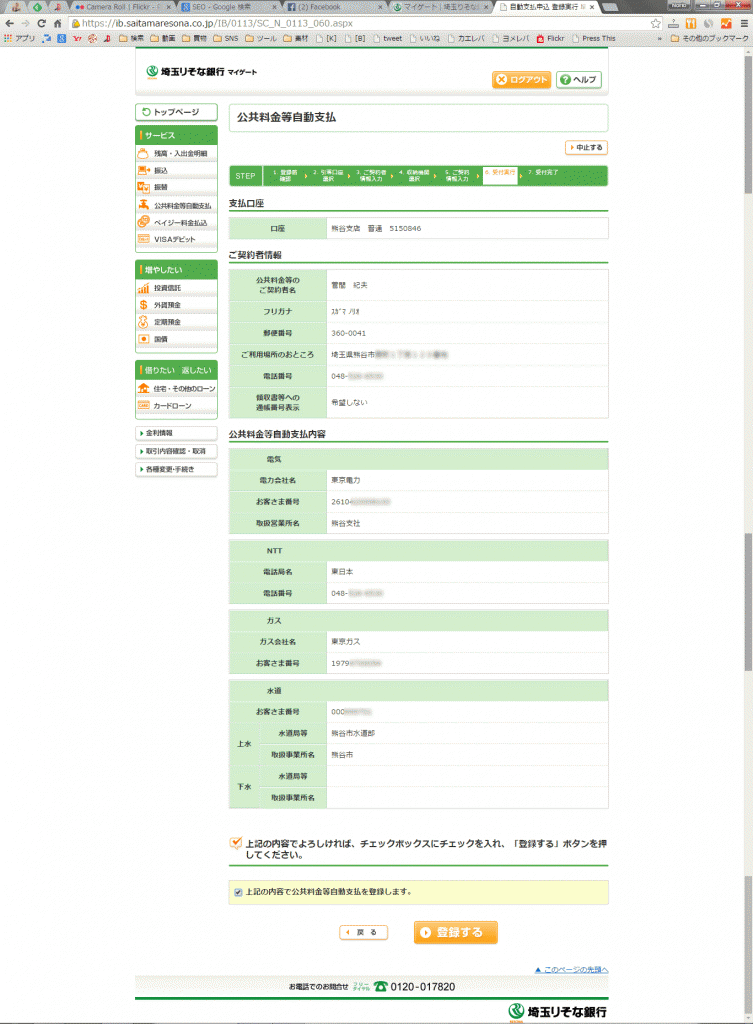Expand 各種変更・手続き section
Image resolution: width=753 pixels, height=1024 pixels.
point(176,468)
